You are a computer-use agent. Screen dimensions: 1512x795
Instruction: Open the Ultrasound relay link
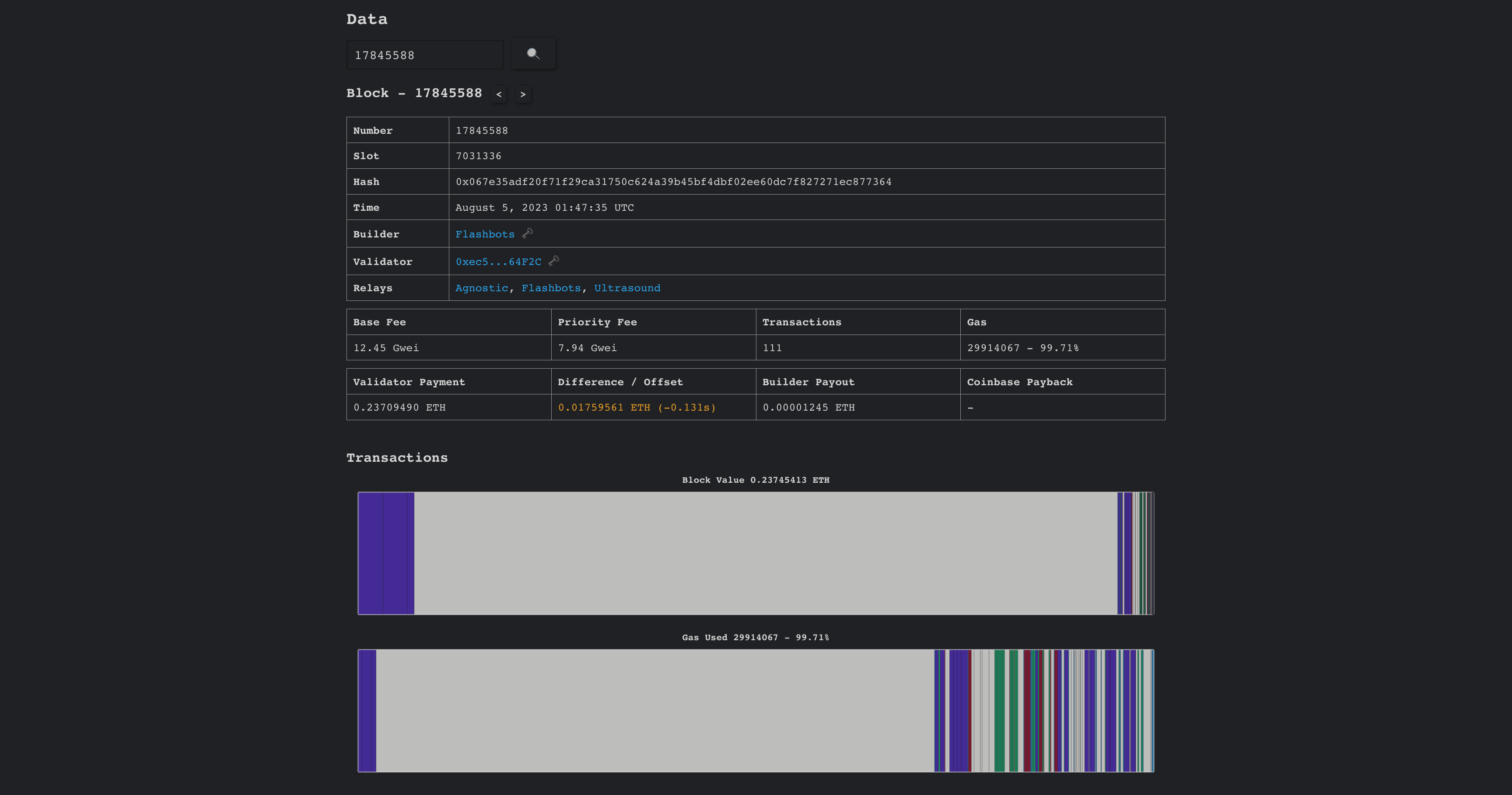[627, 288]
